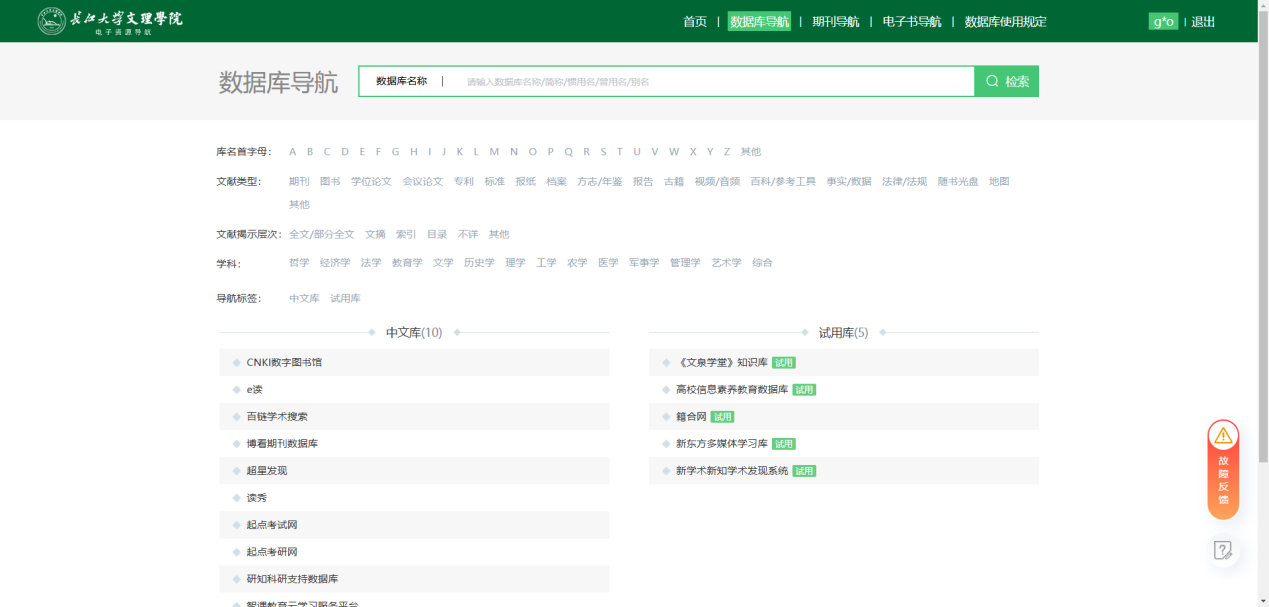Click the question-mark help icon at bottom right
The image size is (1269, 607).
(1222, 550)
